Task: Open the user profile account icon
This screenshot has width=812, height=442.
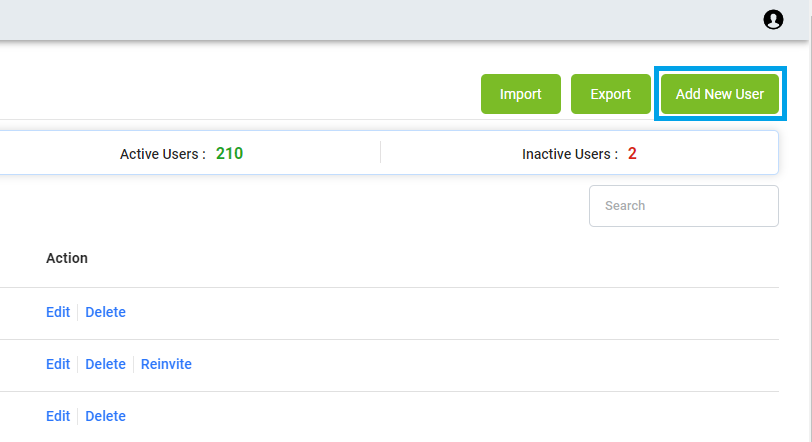Action: click(773, 19)
